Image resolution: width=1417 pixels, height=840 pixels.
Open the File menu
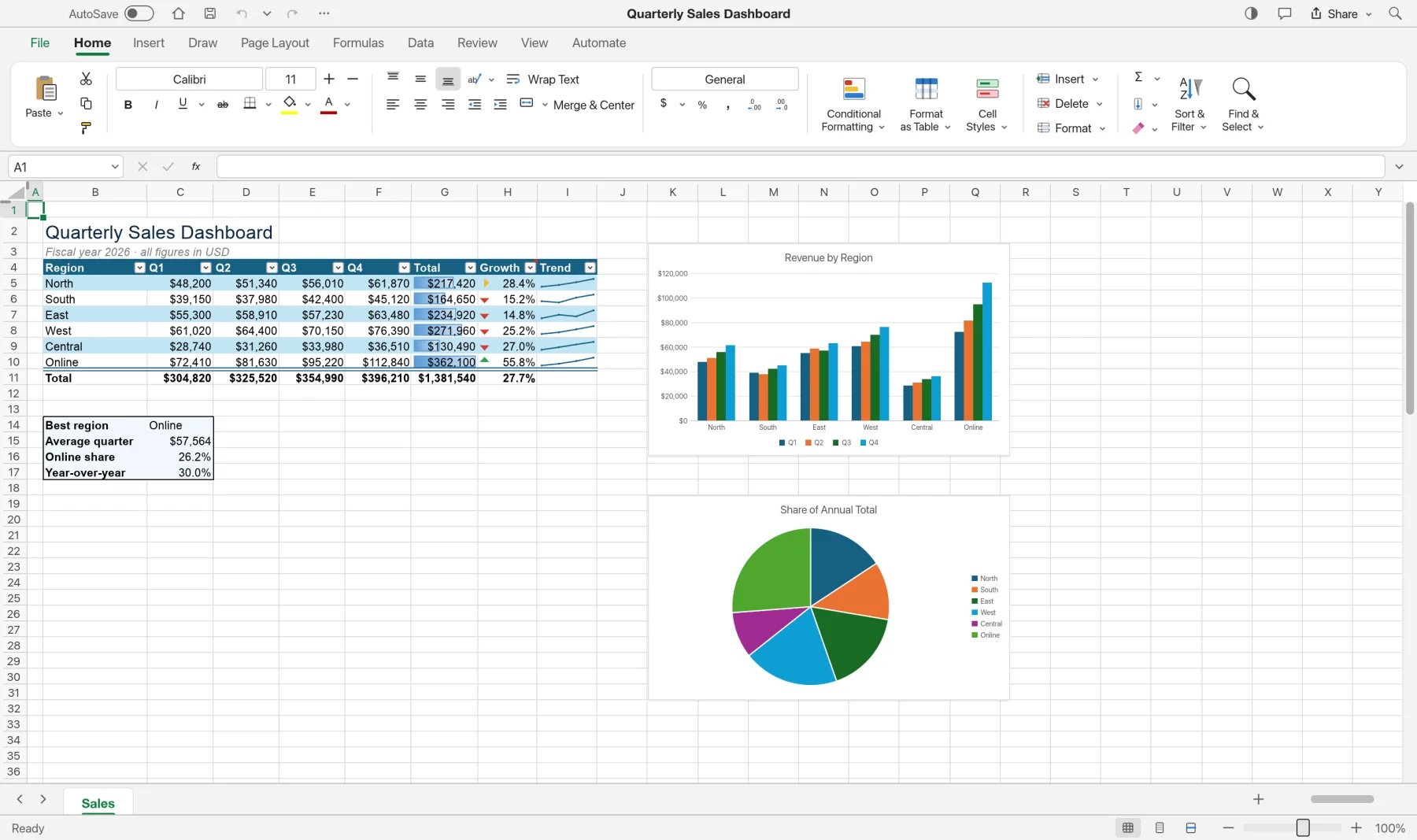pyautogui.click(x=39, y=43)
